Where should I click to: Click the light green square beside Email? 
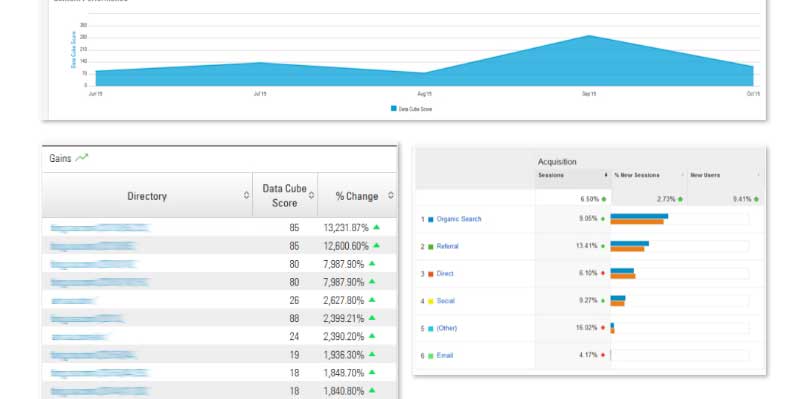click(x=431, y=356)
